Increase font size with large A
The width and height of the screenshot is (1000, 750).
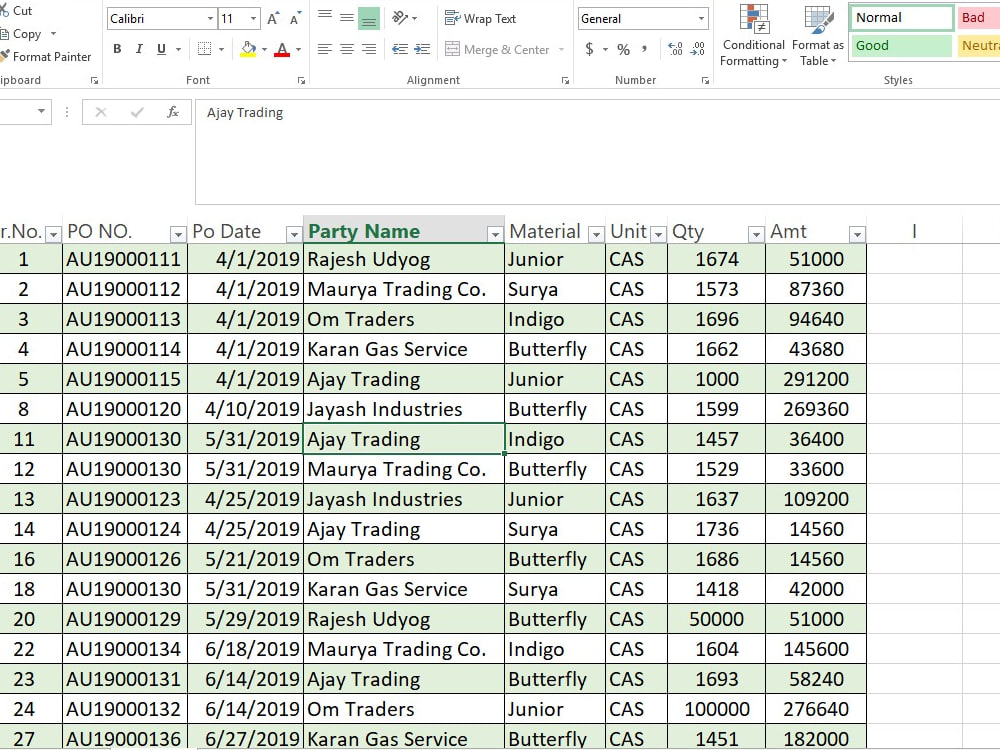point(273,19)
